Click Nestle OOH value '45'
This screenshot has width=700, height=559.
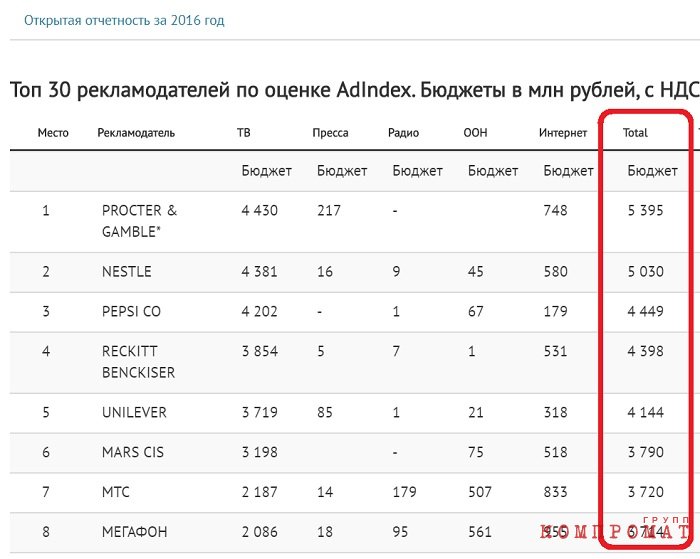pyautogui.click(x=475, y=271)
